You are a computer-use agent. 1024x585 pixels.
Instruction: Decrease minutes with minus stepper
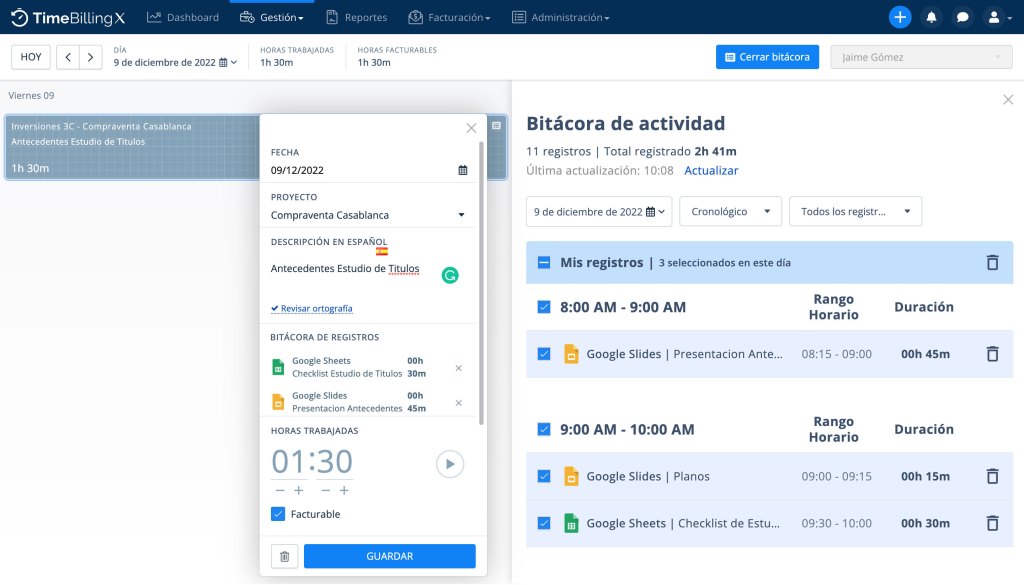(x=325, y=490)
